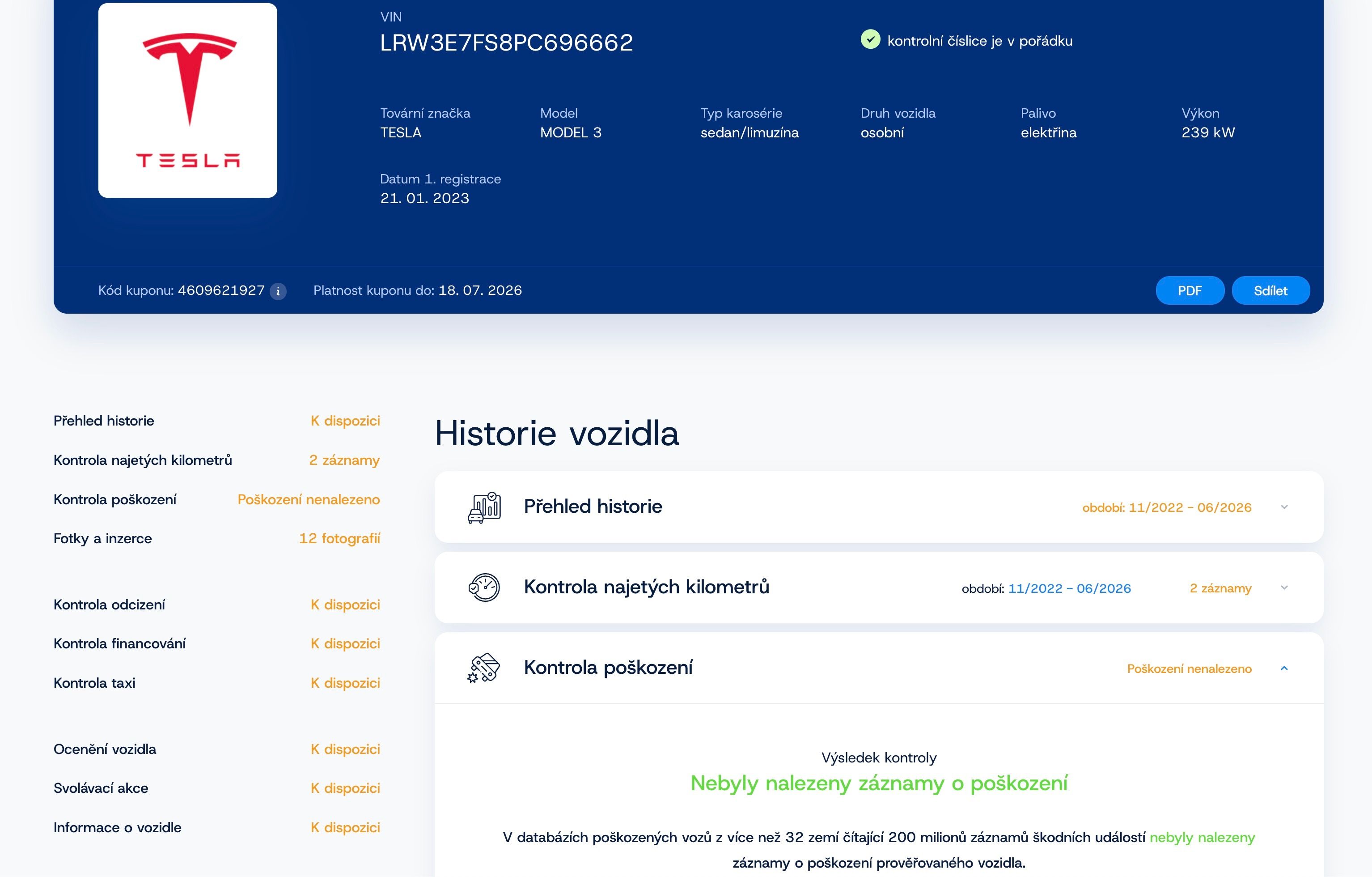Click the Tesla logo image

[x=188, y=100]
